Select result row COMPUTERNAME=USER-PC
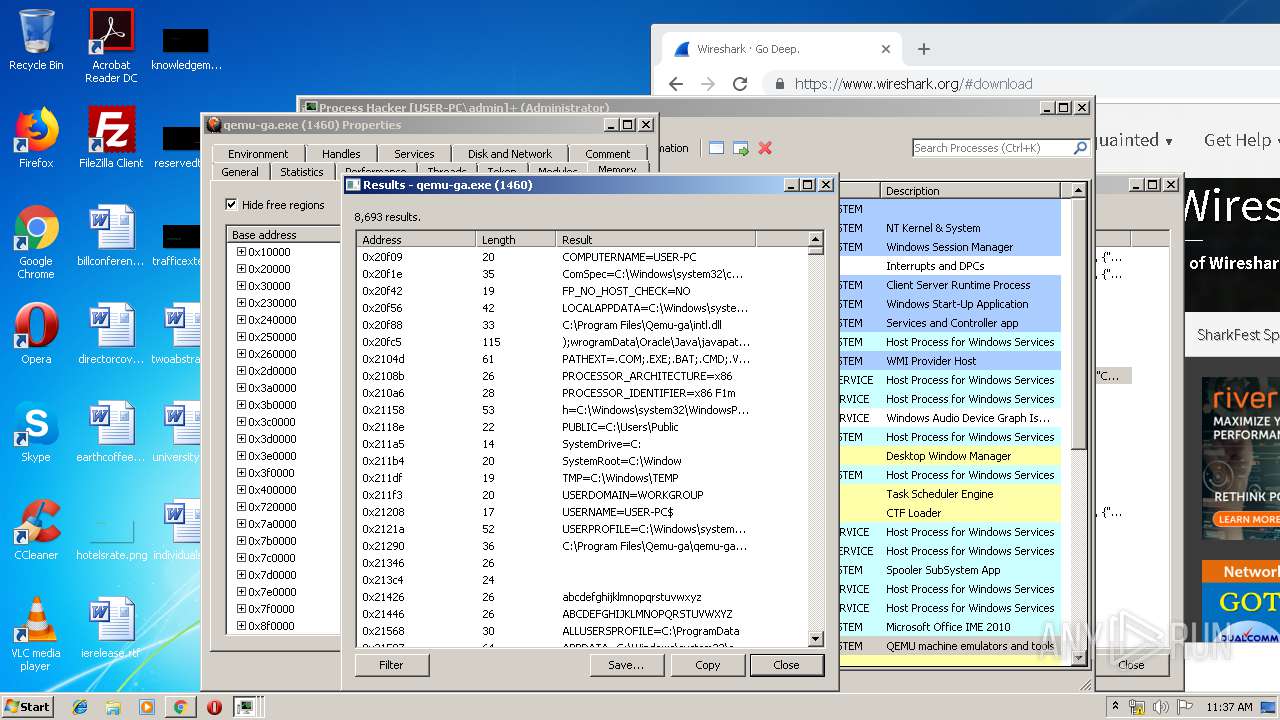 pyautogui.click(x=582, y=257)
